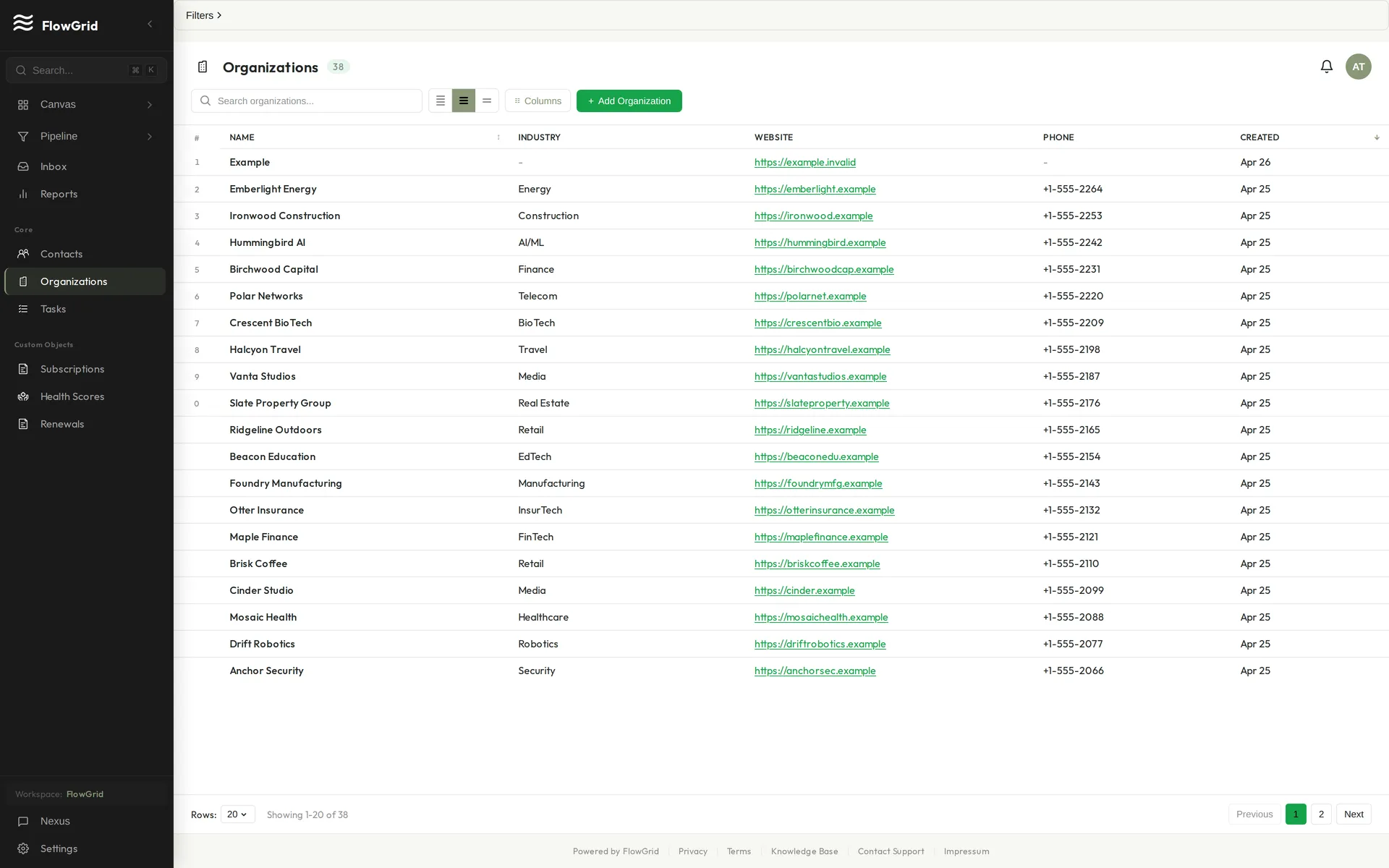
Task: Switch to relaxed row density
Action: click(487, 101)
